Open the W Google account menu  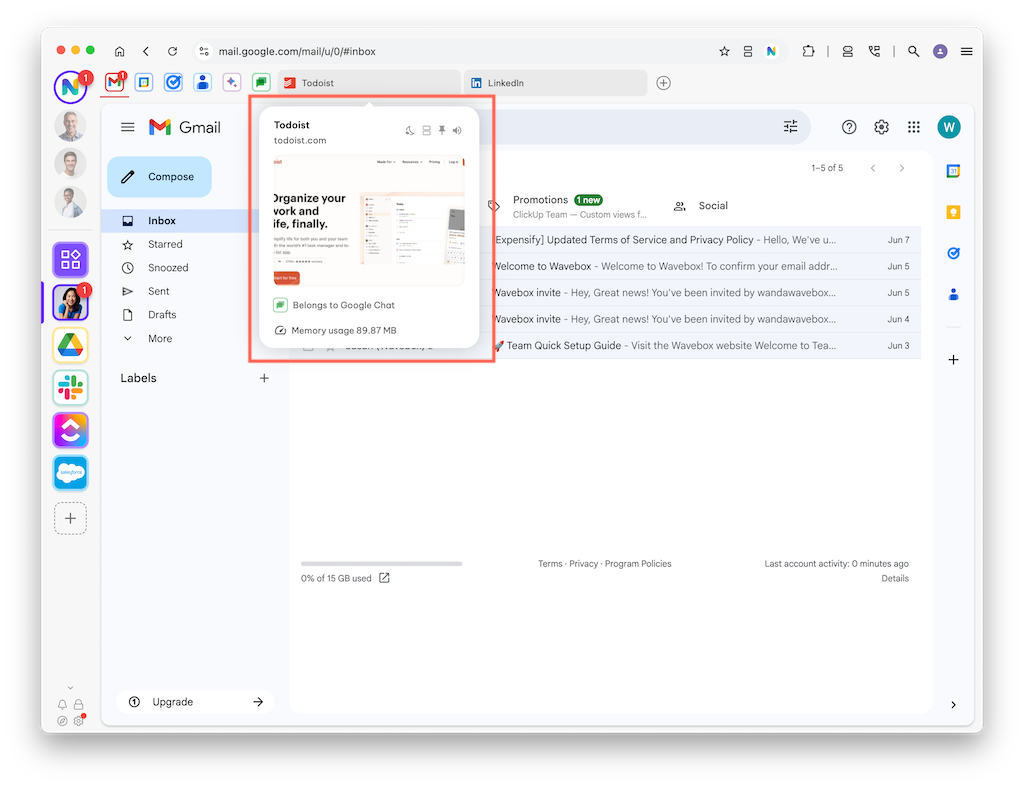click(x=949, y=127)
